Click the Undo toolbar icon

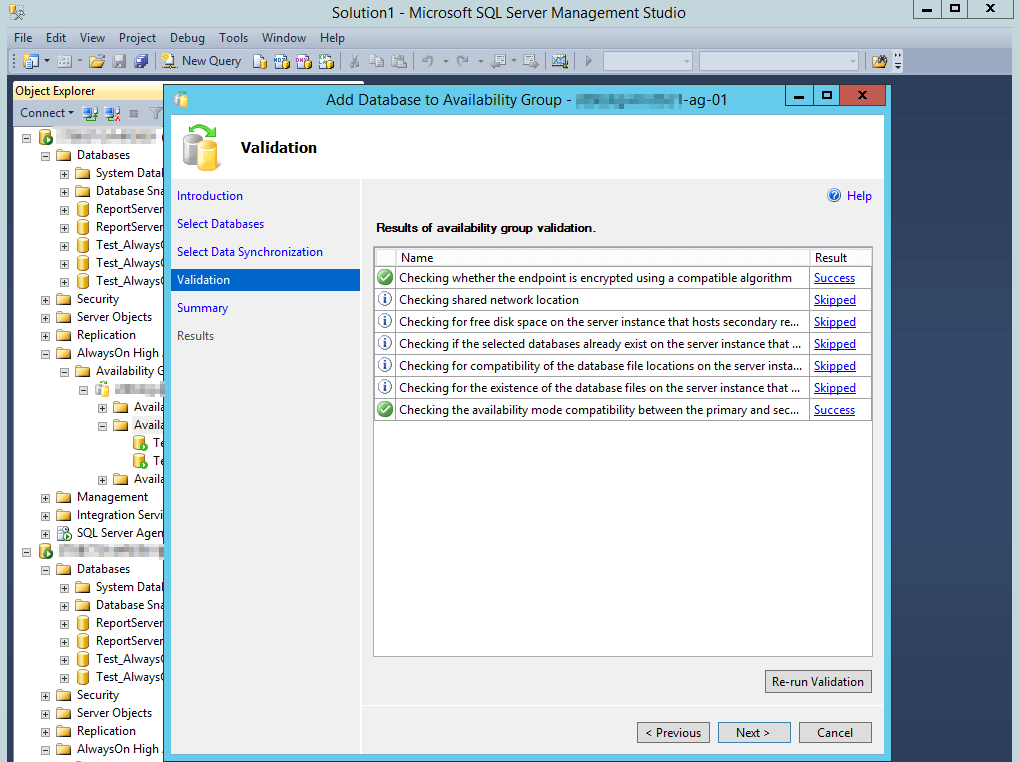coord(428,61)
